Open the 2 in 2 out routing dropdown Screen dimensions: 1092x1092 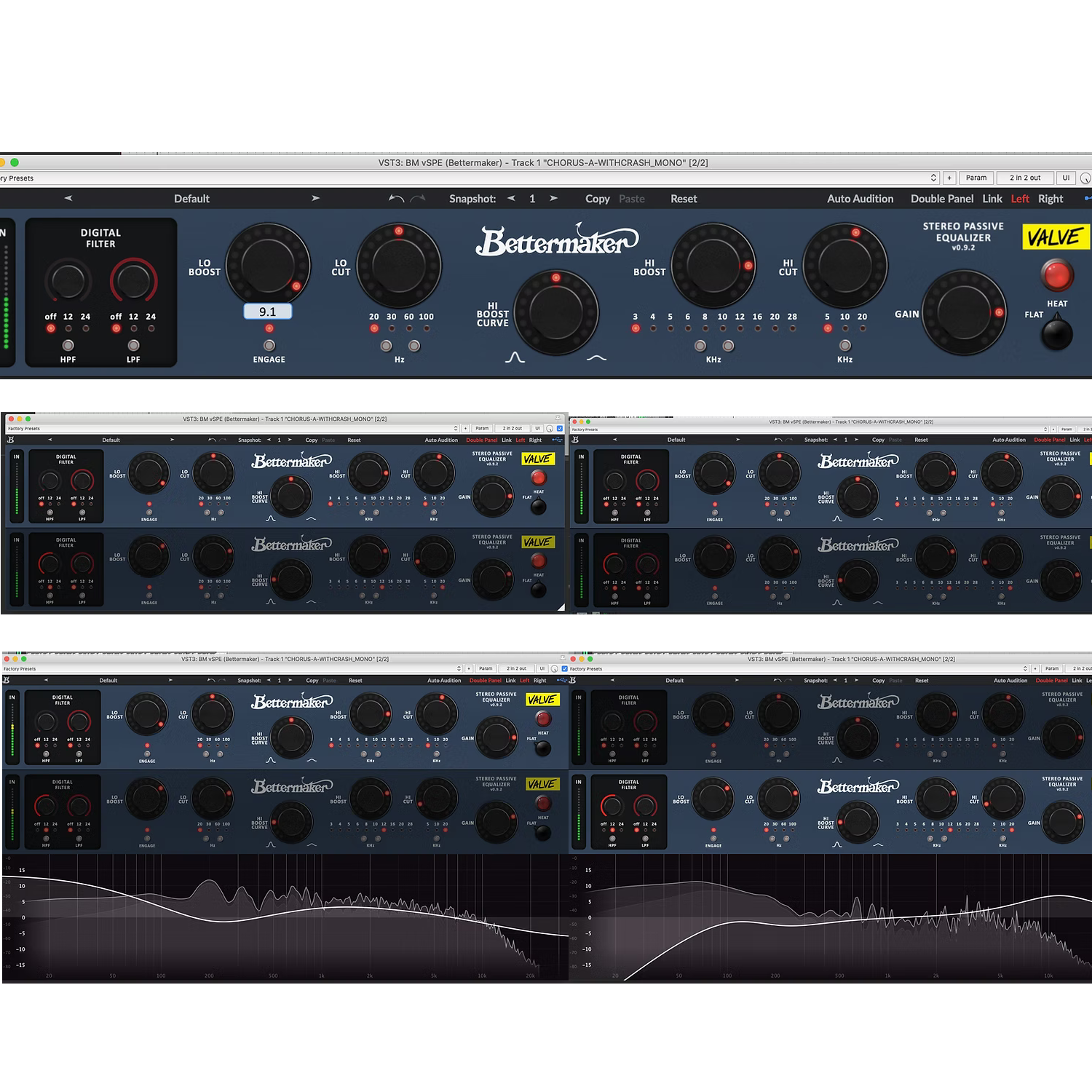1025,178
